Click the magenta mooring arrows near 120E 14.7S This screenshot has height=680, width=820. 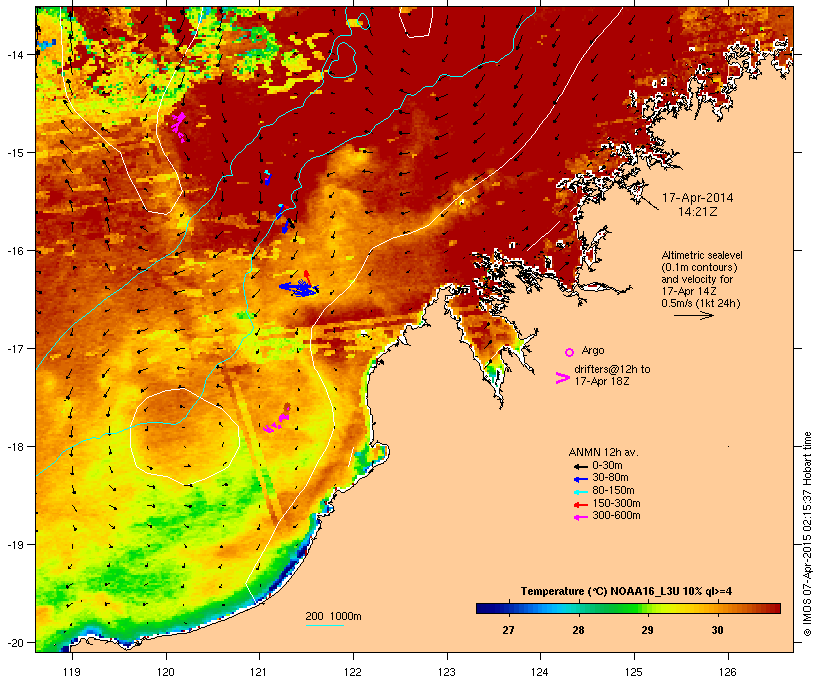click(x=178, y=126)
